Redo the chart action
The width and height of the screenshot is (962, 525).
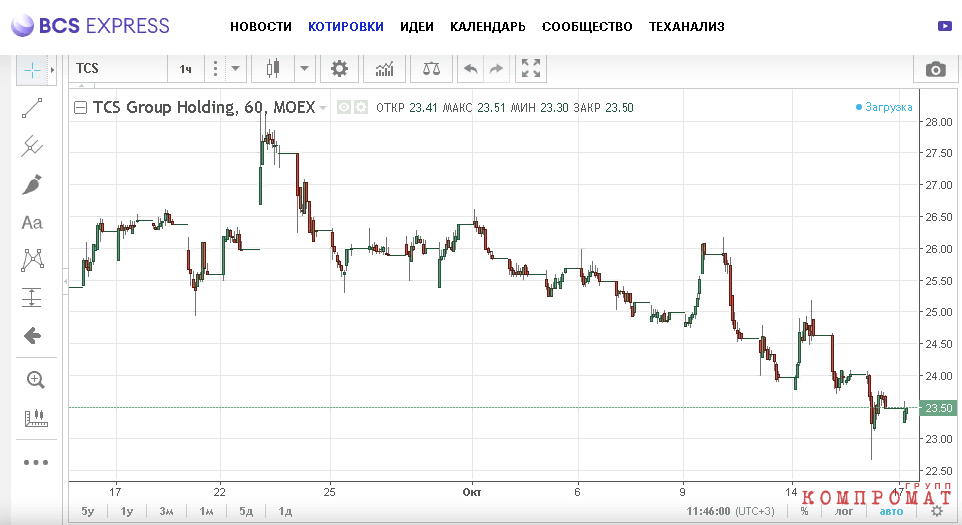[496, 69]
